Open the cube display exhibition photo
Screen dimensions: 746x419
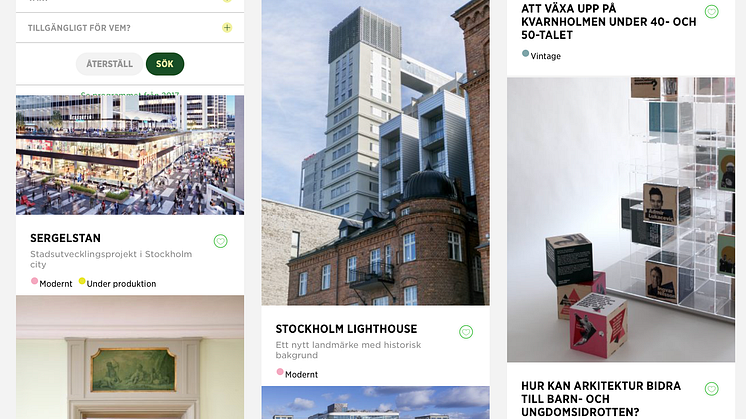(621, 219)
